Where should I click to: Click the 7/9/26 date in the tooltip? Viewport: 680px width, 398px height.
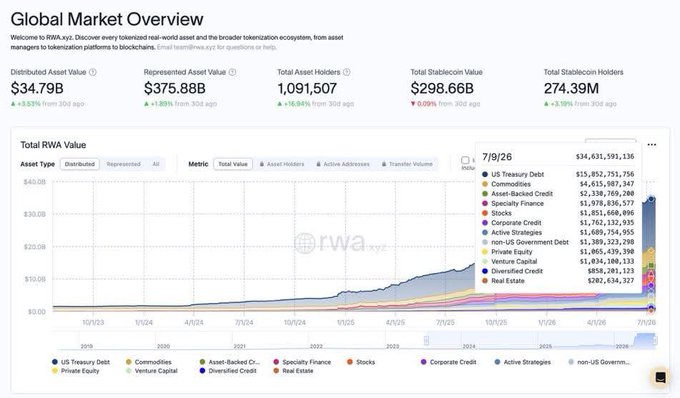tap(497, 157)
